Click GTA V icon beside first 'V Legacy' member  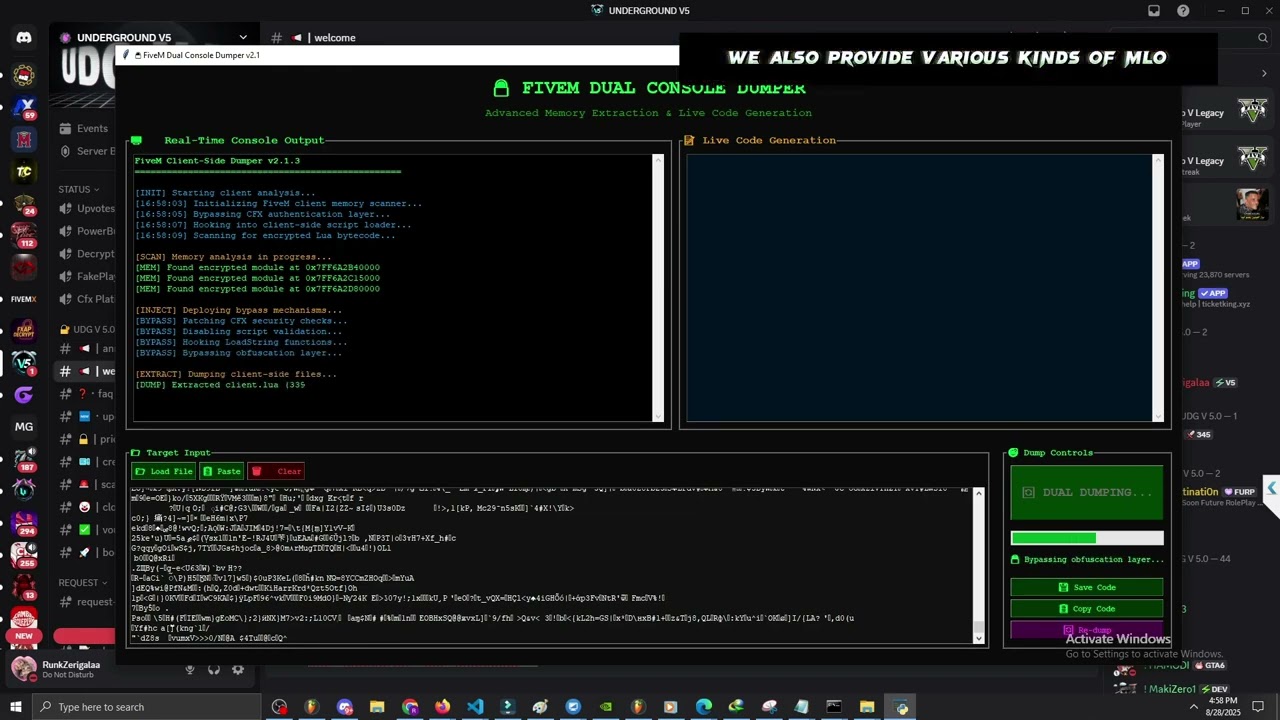click(x=1252, y=110)
